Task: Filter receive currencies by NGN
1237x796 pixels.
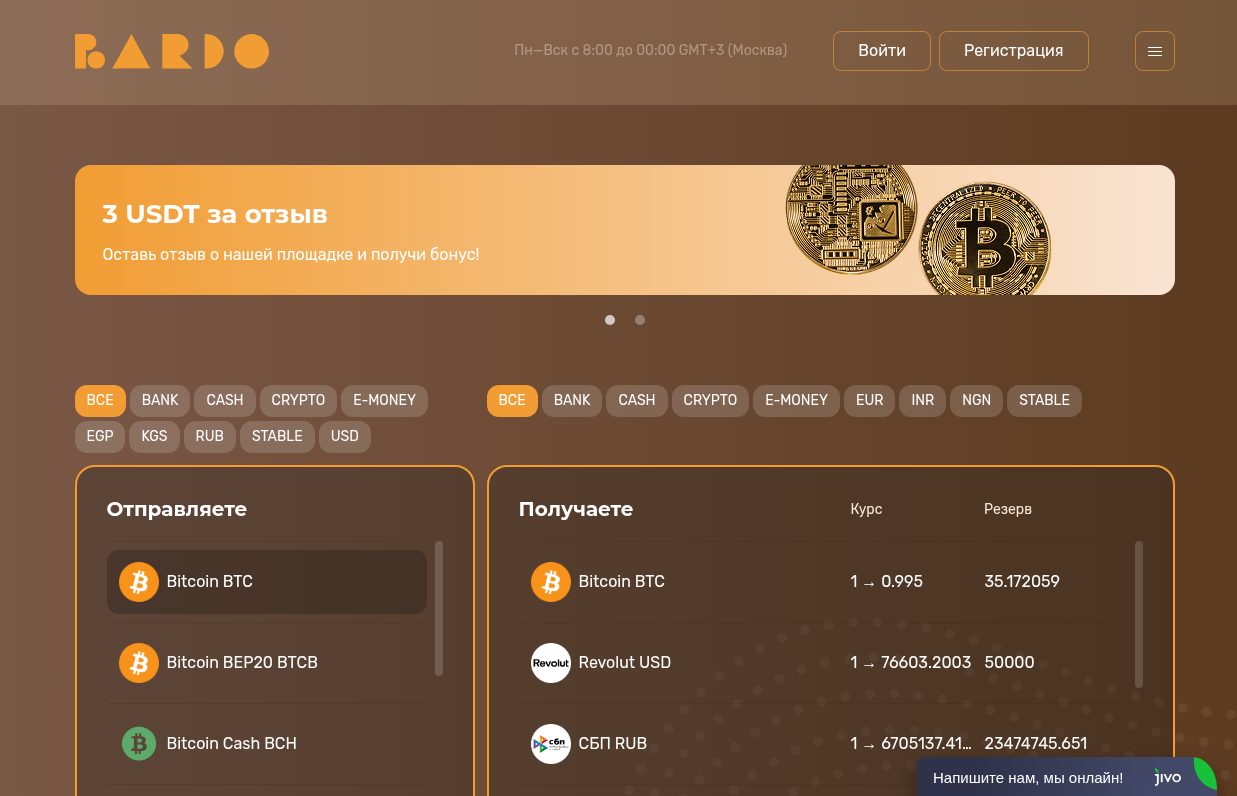Action: point(977,400)
